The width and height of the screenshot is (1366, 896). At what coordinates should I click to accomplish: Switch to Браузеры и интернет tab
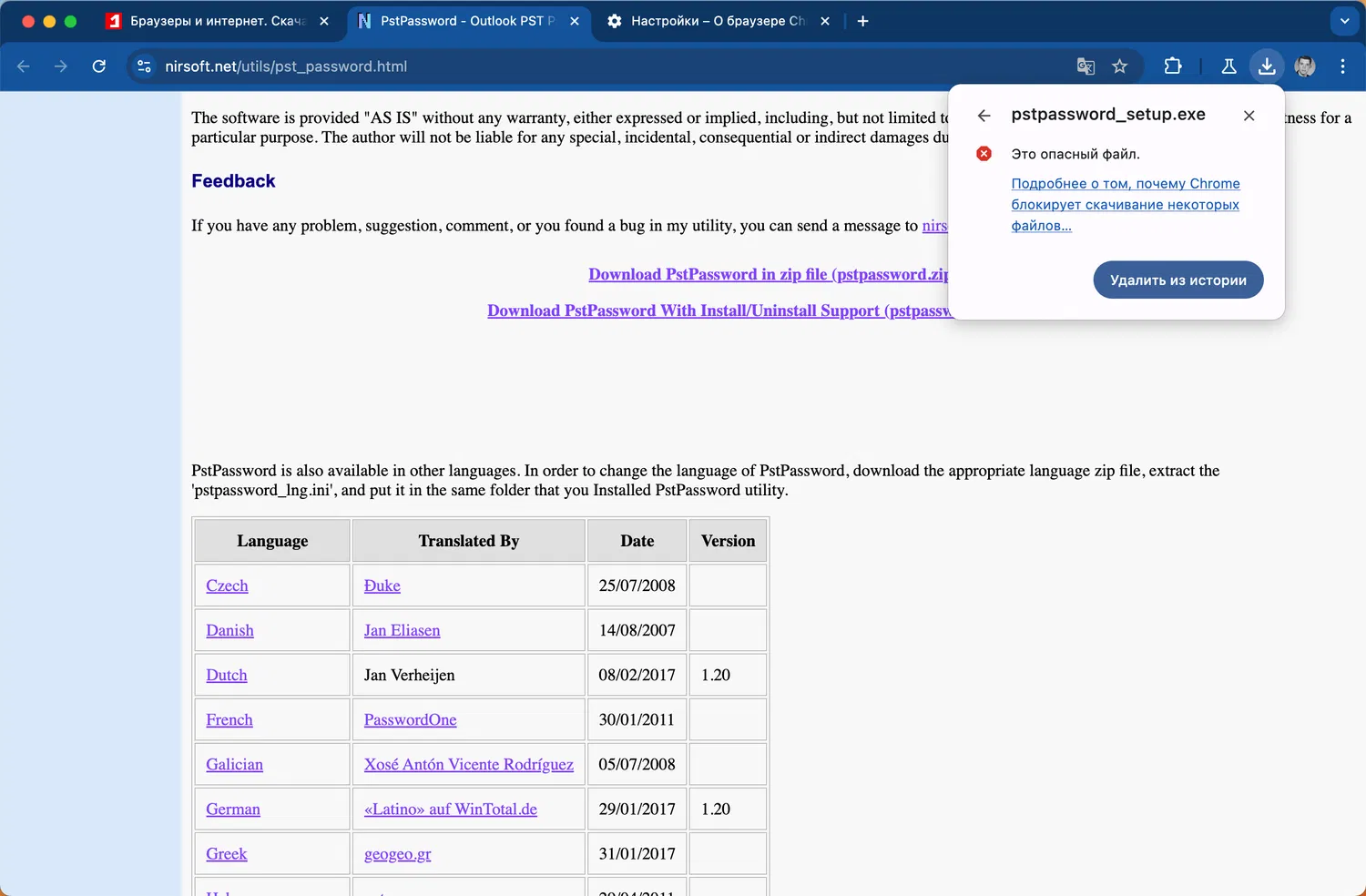[x=217, y=21]
